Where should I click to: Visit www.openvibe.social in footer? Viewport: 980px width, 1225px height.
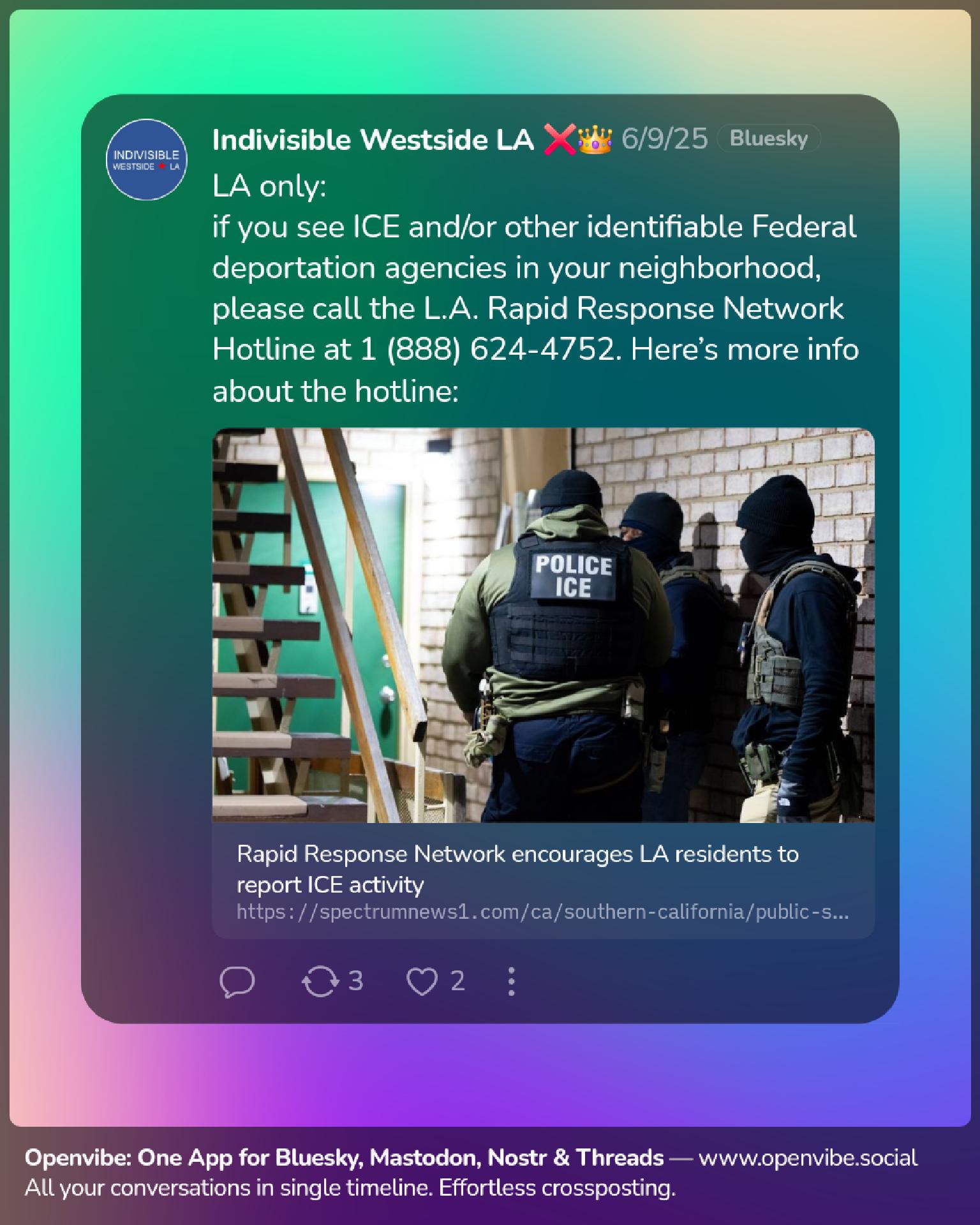click(x=808, y=1157)
